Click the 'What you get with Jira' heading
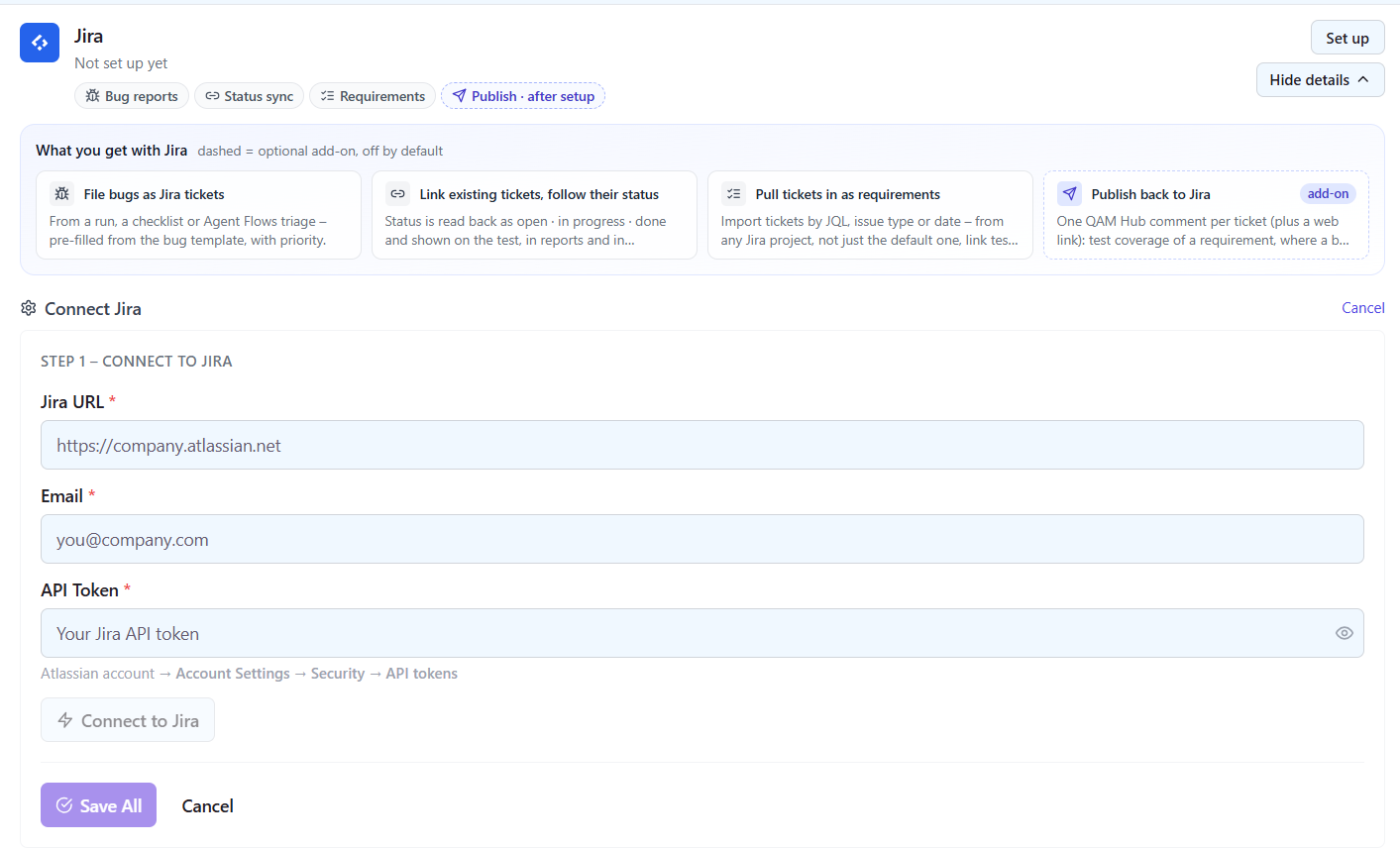This screenshot has height=848, width=1400. (x=112, y=151)
